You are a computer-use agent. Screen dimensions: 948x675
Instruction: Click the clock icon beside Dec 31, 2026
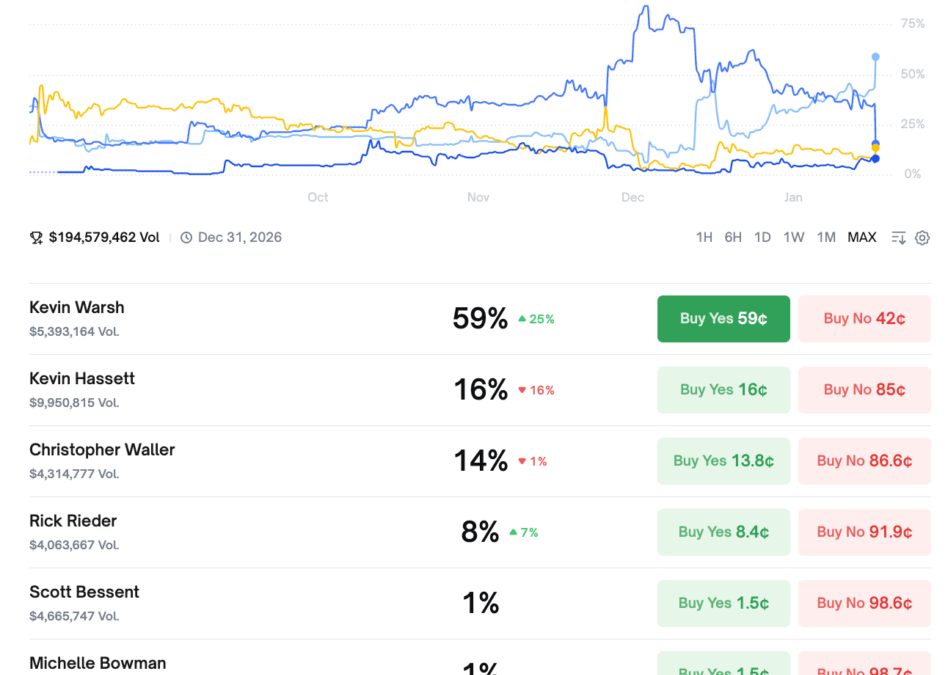click(x=185, y=238)
